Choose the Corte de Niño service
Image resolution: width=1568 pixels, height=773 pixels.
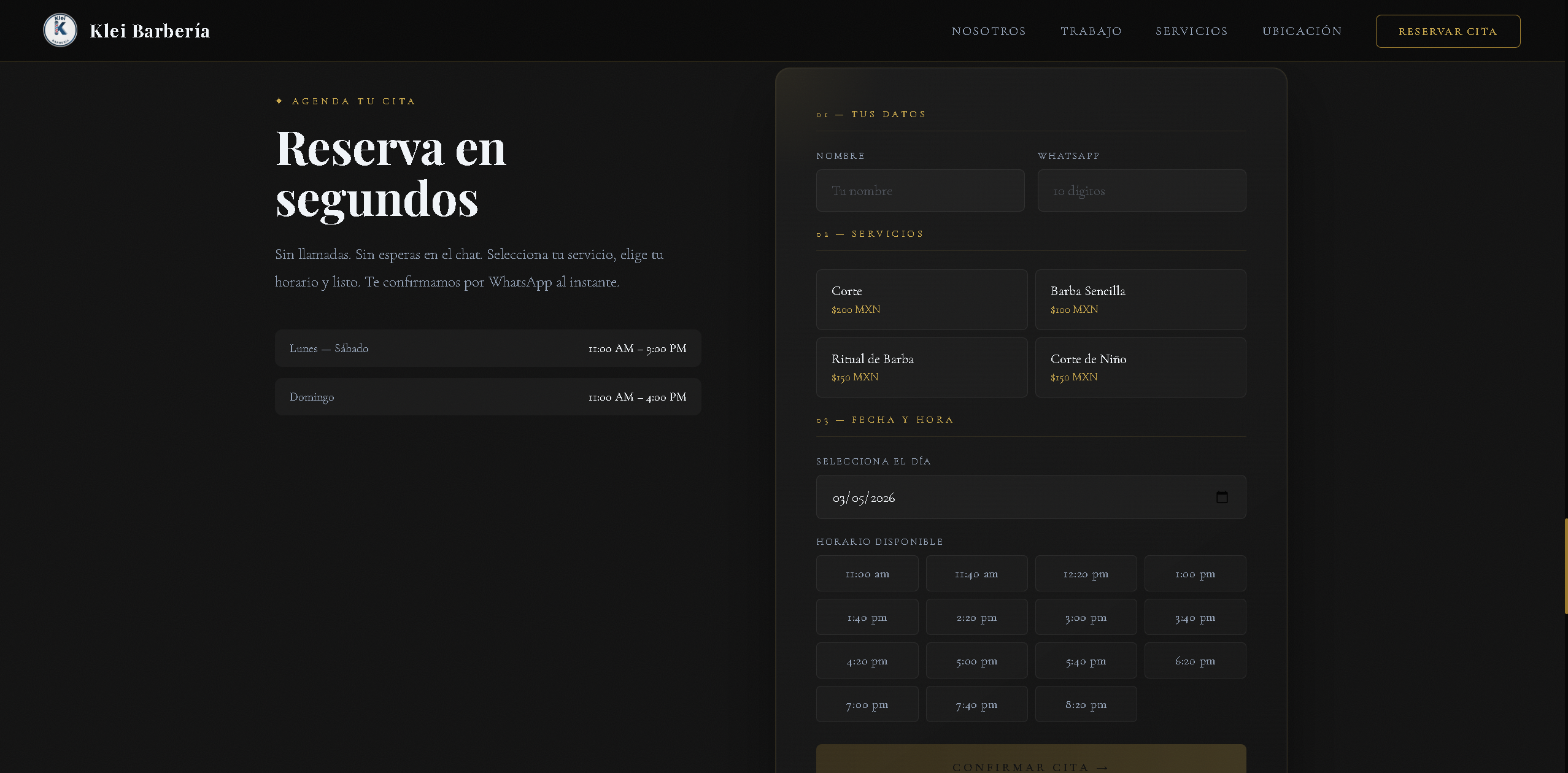[x=1140, y=367]
